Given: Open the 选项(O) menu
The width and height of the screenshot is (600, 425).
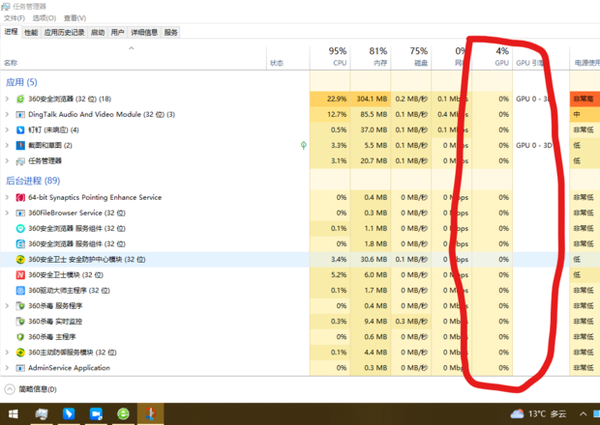Looking at the screenshot, I should click(44, 18).
